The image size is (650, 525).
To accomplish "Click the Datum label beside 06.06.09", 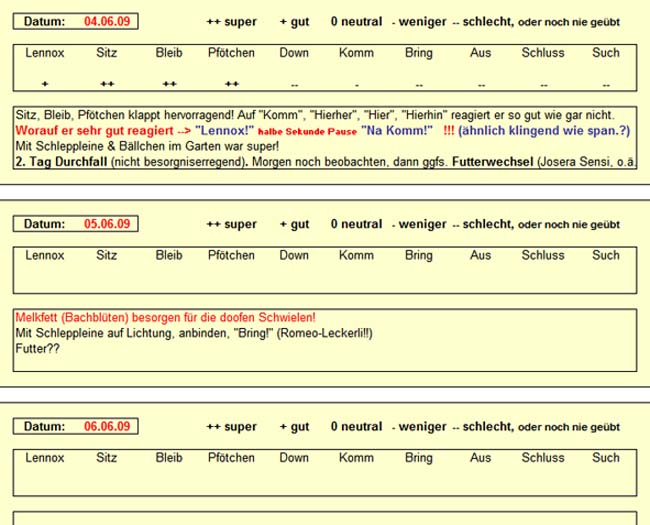I will click(x=44, y=426).
